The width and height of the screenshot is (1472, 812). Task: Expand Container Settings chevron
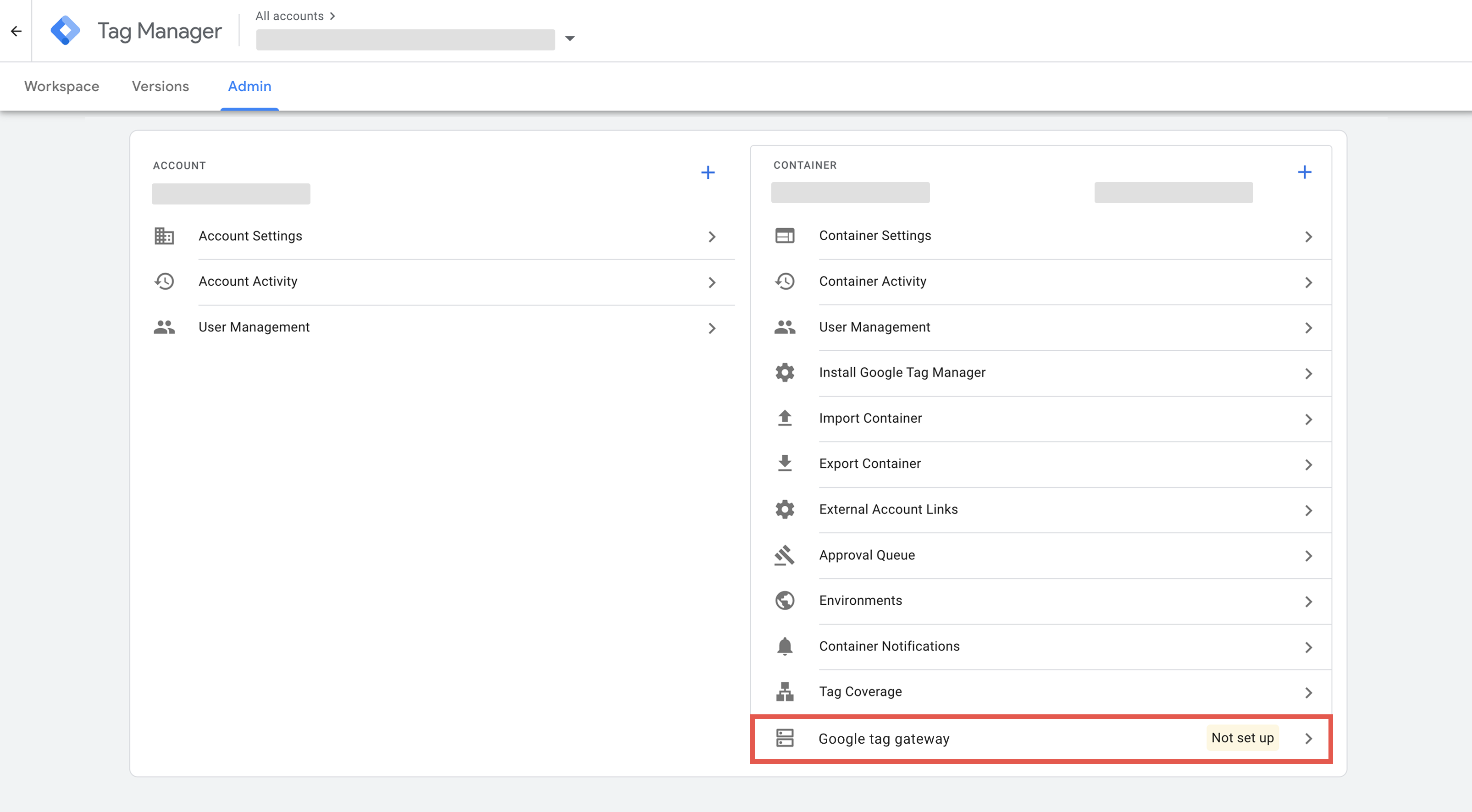[1309, 237]
